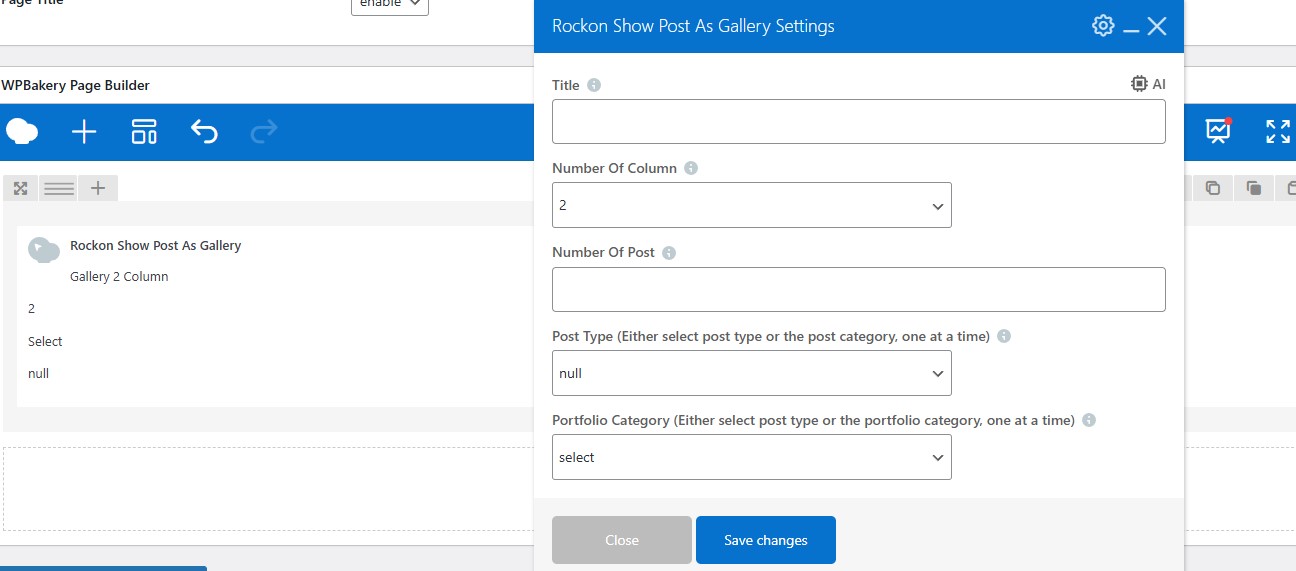Add column with the row plus icon

(98, 188)
